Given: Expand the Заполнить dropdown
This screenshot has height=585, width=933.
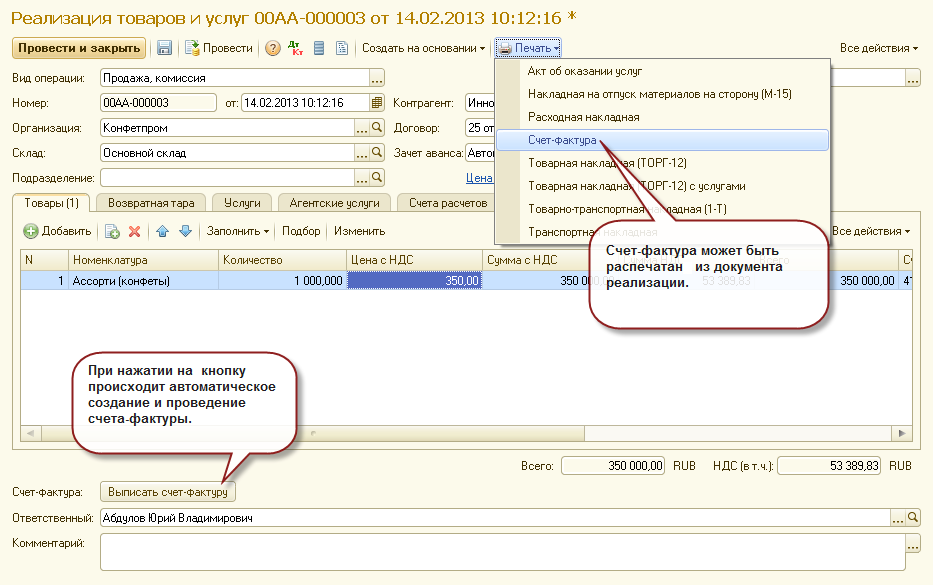Looking at the screenshot, I should (237, 231).
